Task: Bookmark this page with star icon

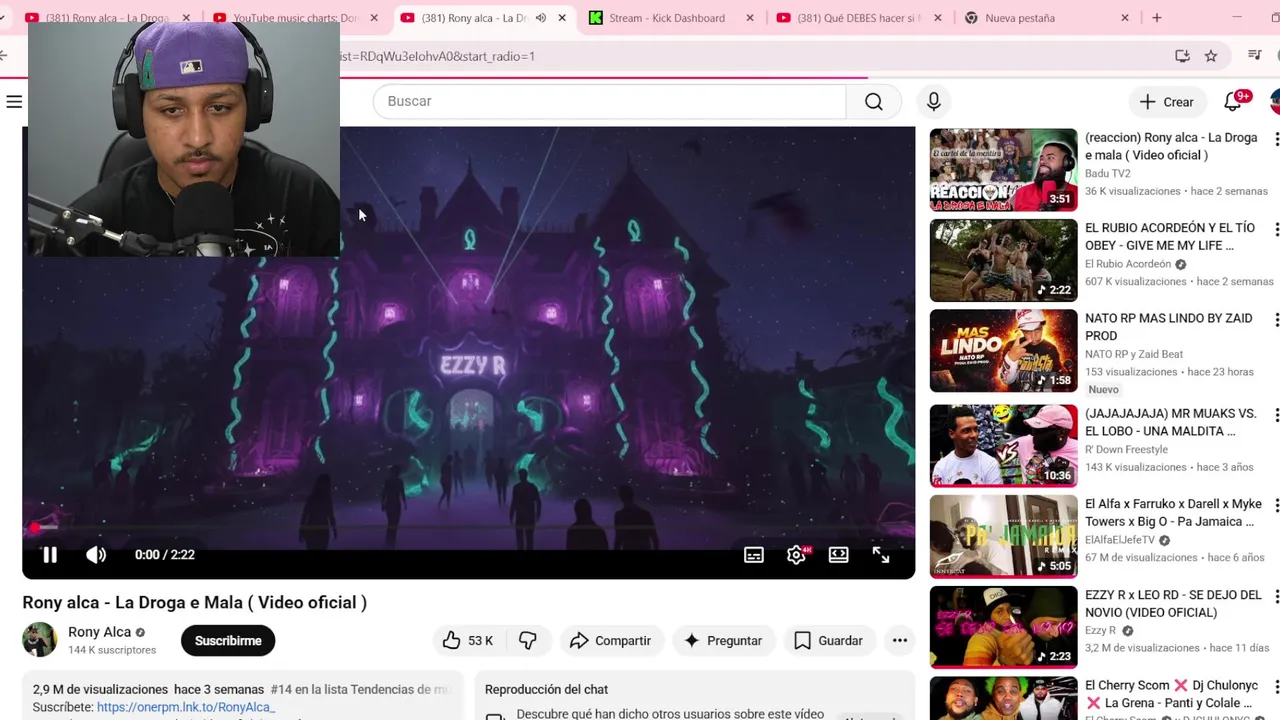Action: tap(1211, 56)
